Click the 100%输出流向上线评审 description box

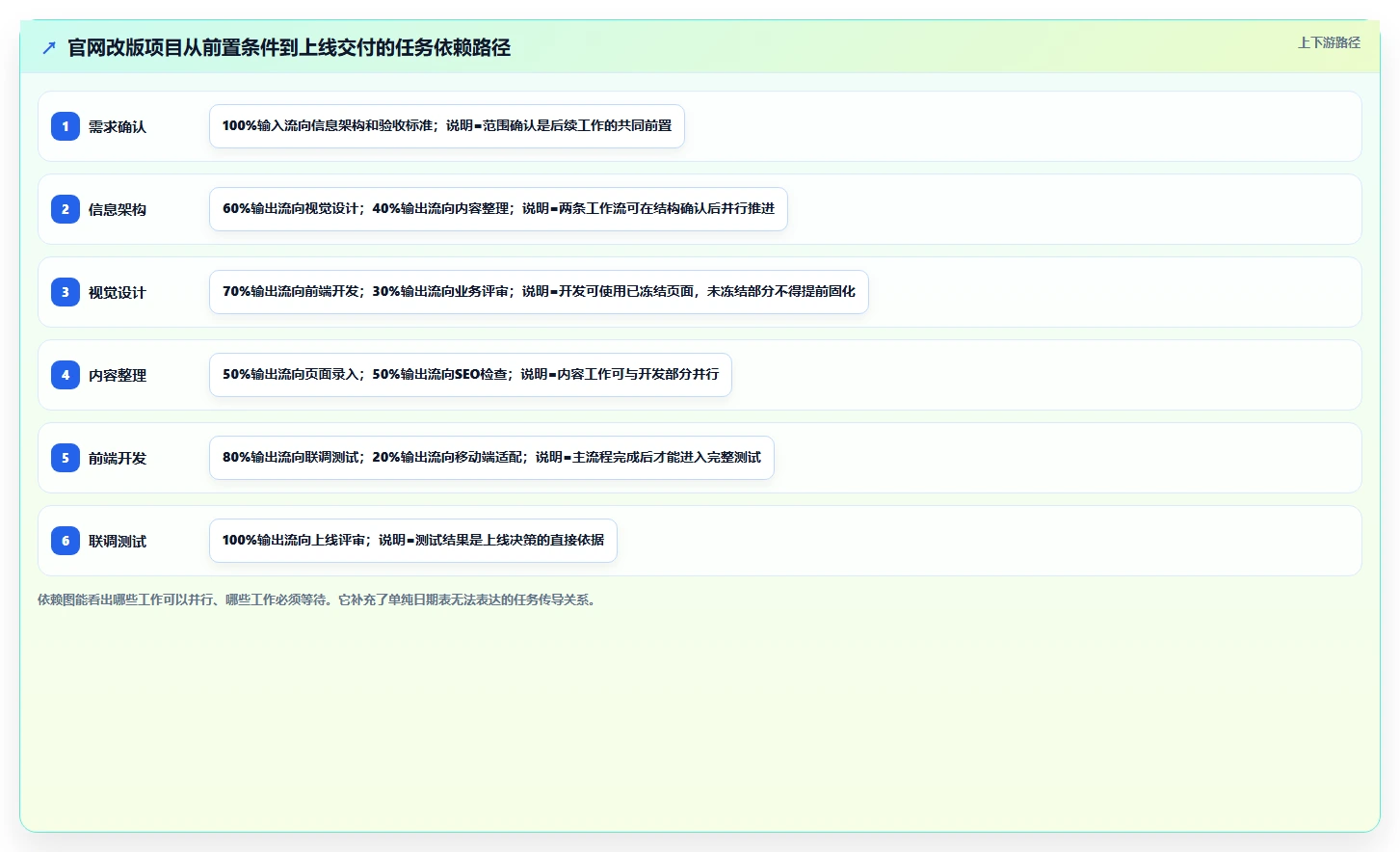[x=413, y=541]
